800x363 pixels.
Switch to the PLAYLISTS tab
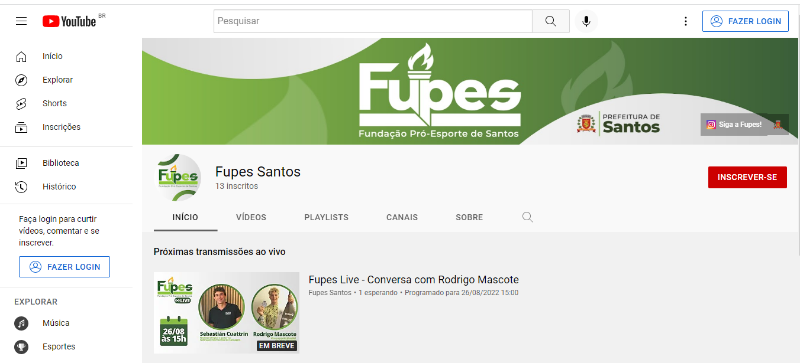[327, 217]
